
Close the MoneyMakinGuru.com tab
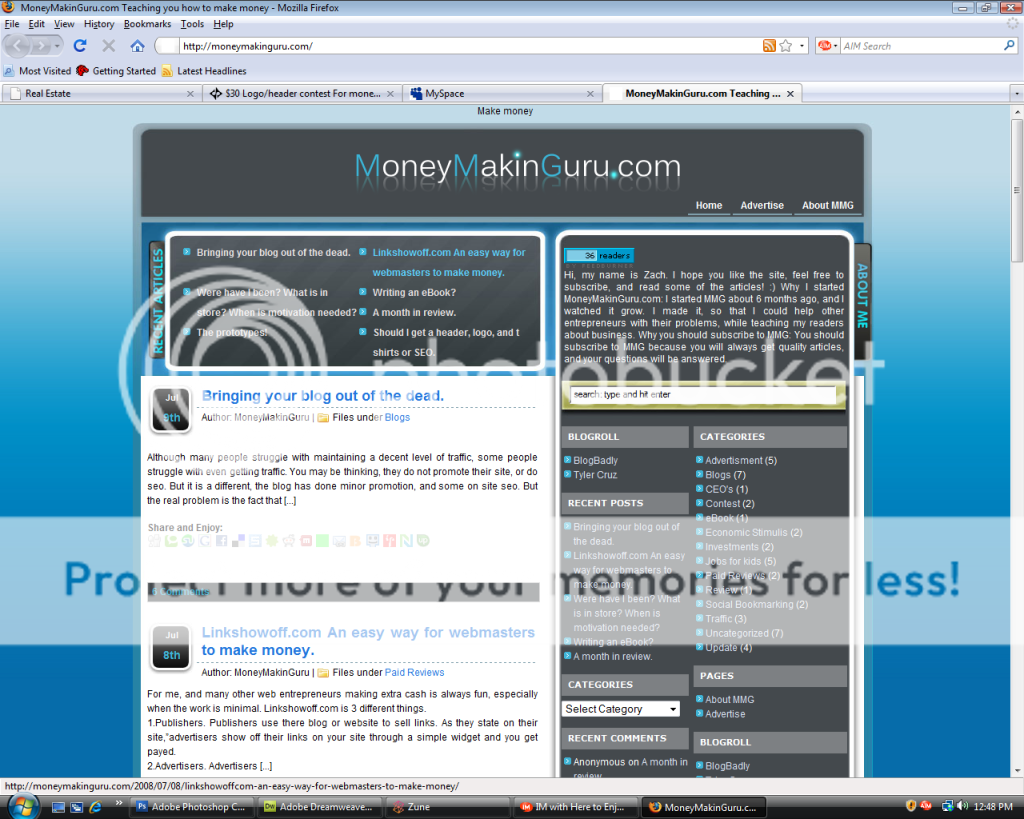coord(790,94)
